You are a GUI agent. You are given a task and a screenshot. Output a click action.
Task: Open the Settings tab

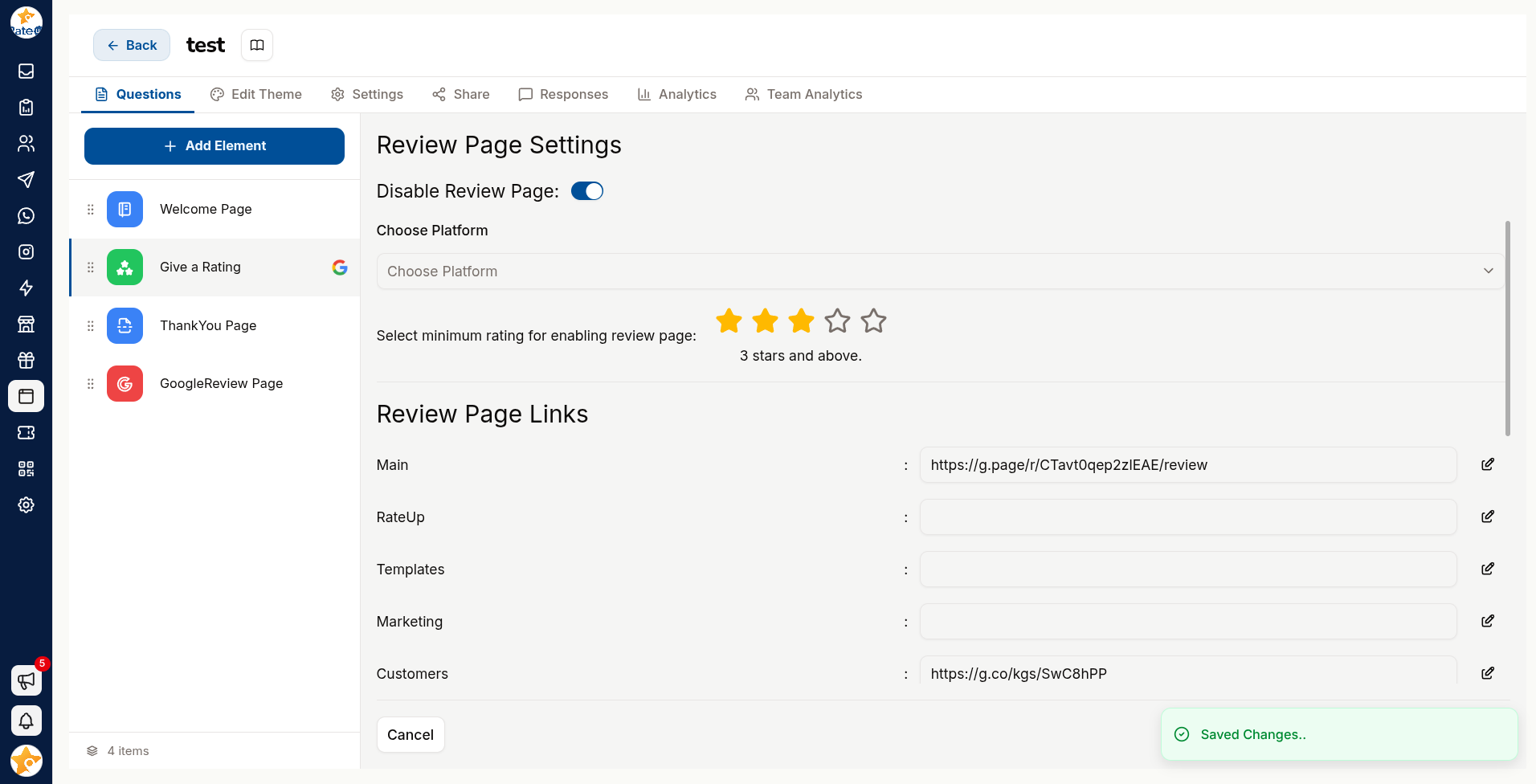(367, 94)
